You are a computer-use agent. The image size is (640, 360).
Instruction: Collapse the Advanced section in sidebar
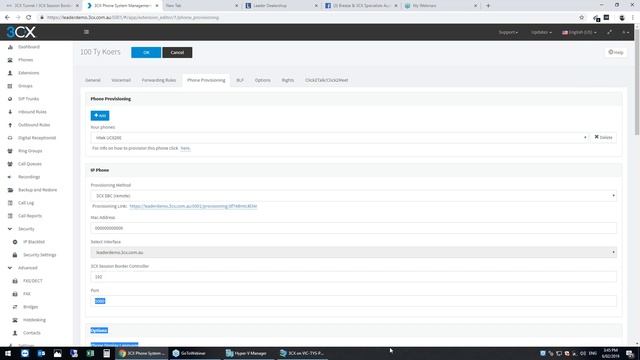(x=10, y=268)
